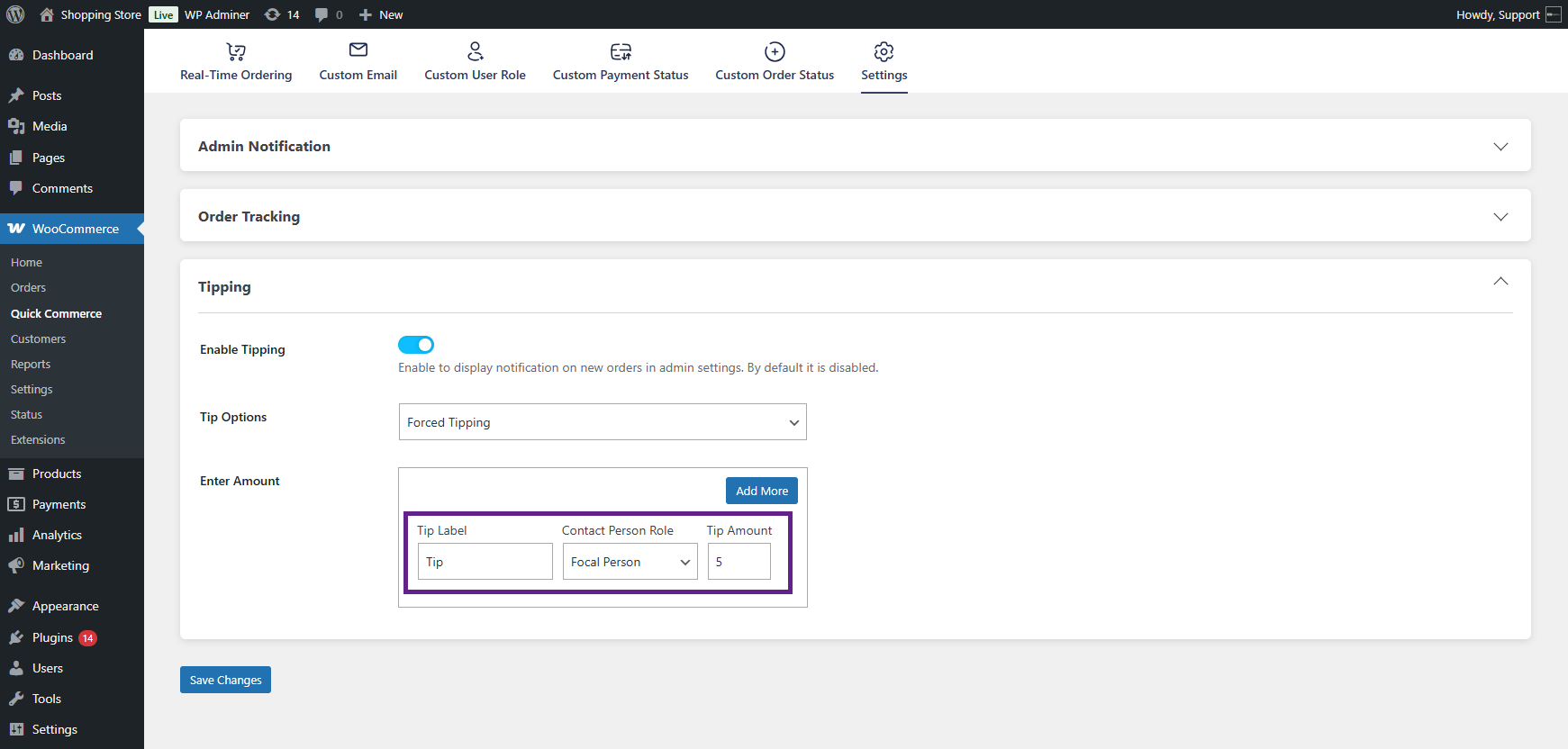
Task: Click Custom Order Status plus-circle icon
Action: pyautogui.click(x=775, y=51)
